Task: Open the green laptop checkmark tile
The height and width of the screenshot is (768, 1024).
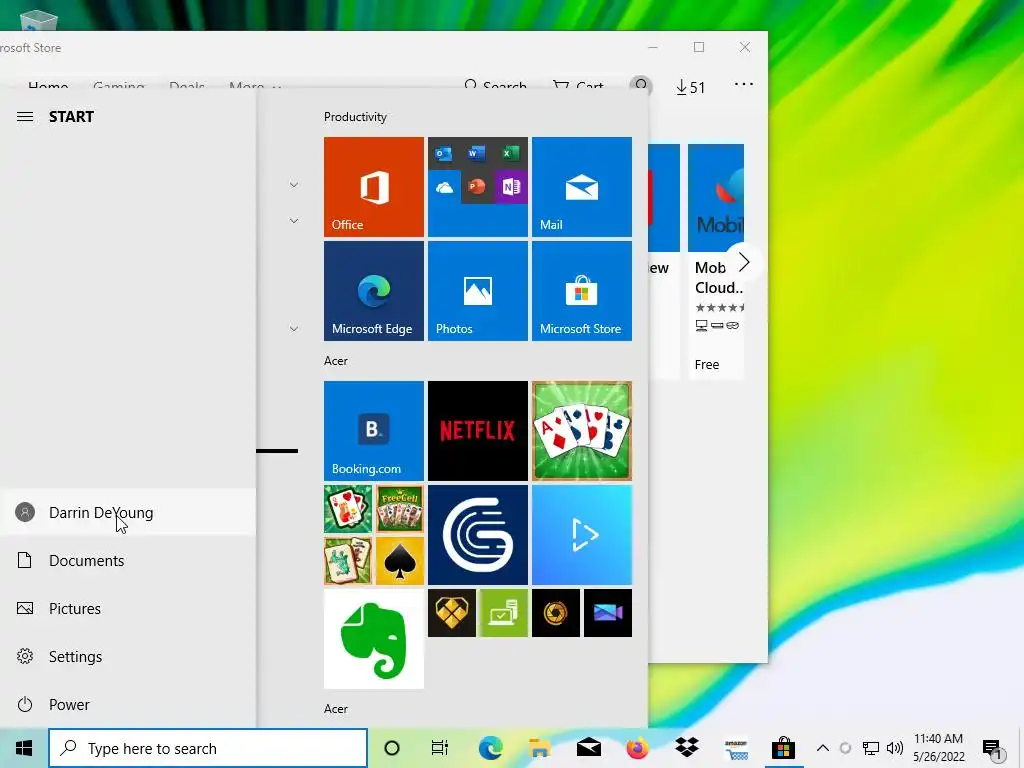Action: click(x=504, y=613)
